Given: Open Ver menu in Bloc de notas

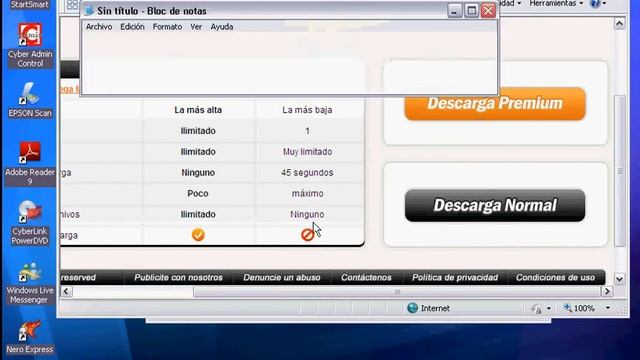Looking at the screenshot, I should pyautogui.click(x=196, y=27).
